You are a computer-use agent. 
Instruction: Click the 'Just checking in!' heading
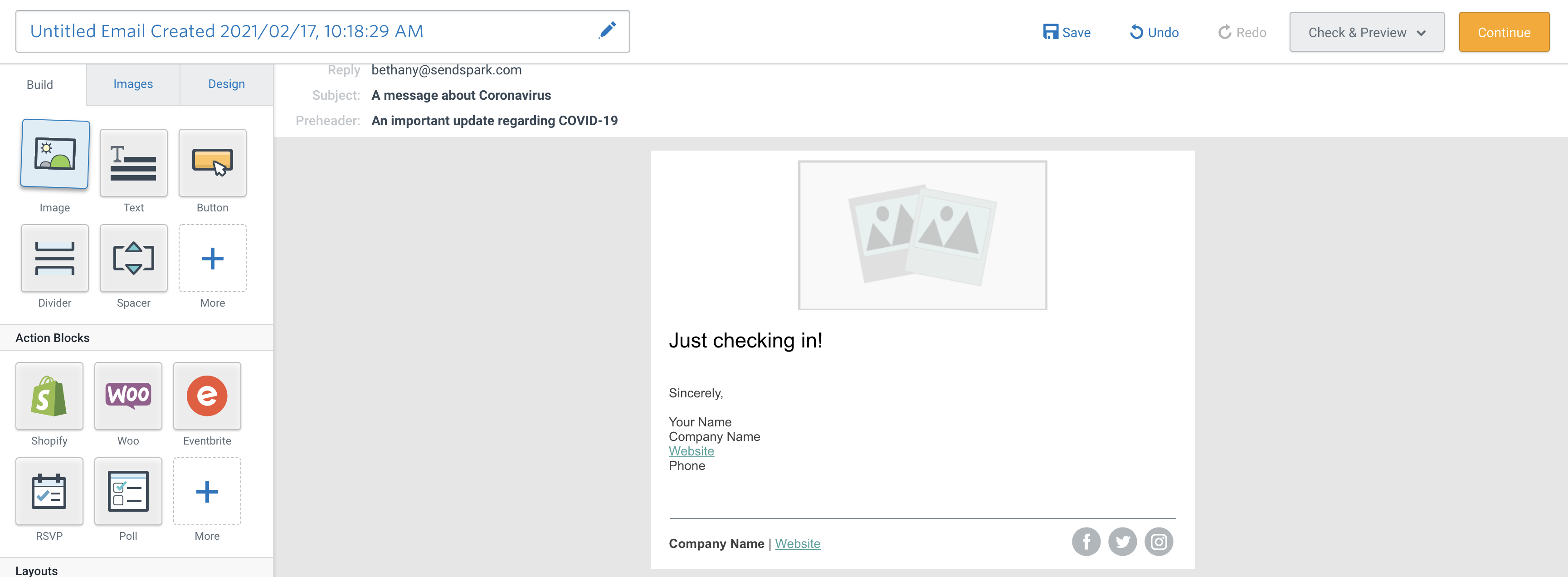point(745,340)
